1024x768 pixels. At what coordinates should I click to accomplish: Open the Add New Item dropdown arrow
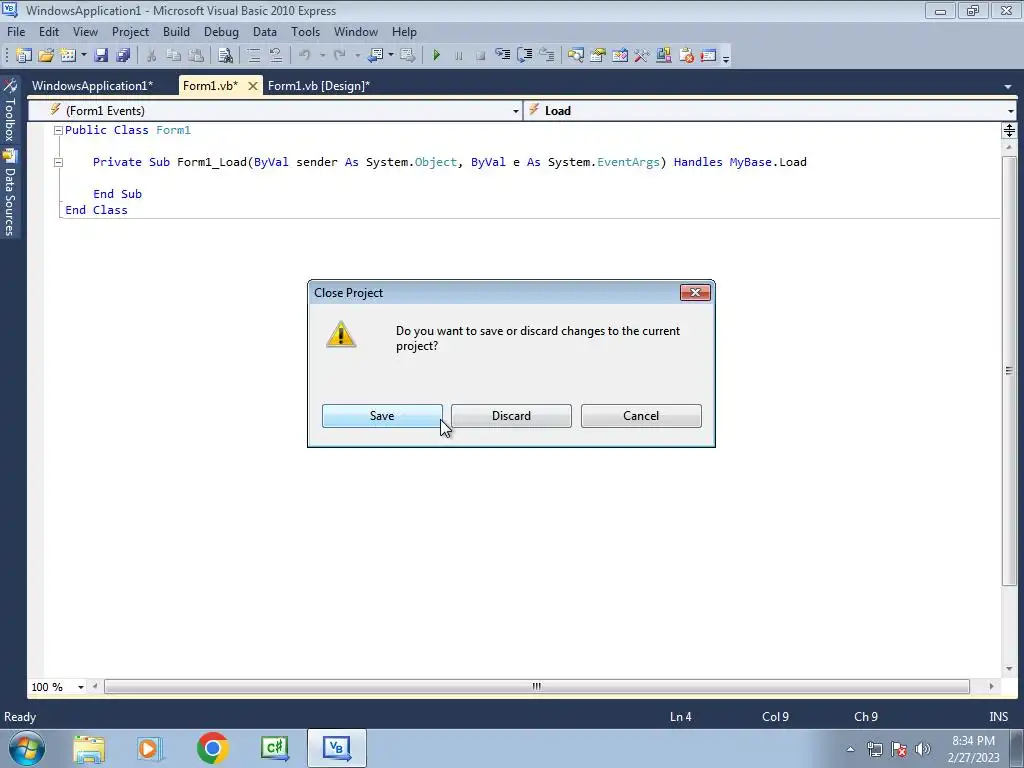(84, 56)
